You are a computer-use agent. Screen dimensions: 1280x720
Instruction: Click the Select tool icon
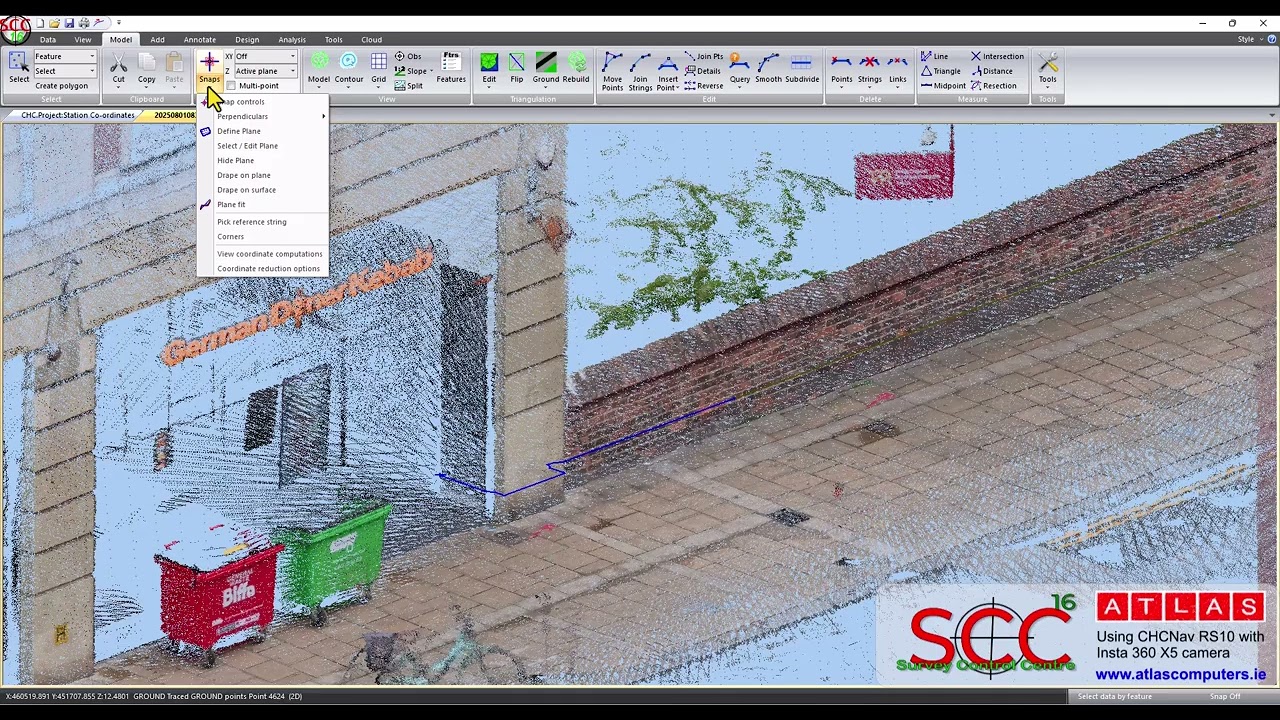(x=18, y=63)
